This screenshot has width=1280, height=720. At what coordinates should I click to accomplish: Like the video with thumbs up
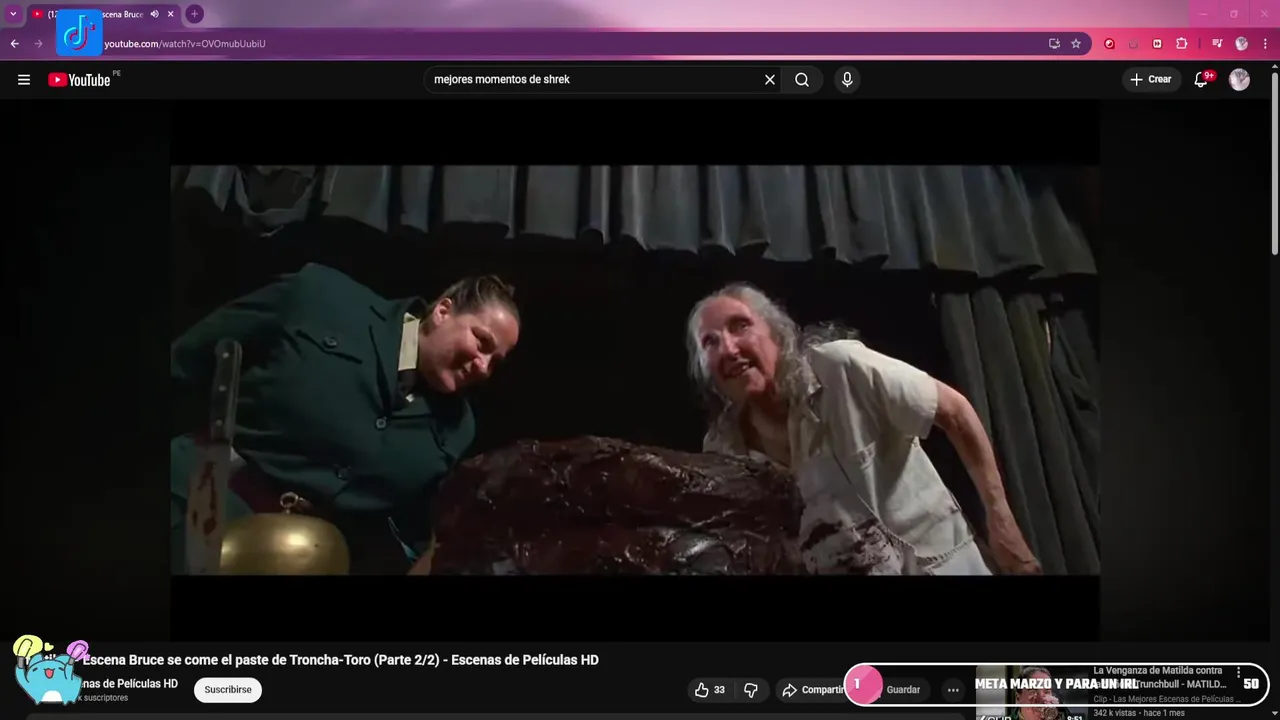tap(710, 690)
